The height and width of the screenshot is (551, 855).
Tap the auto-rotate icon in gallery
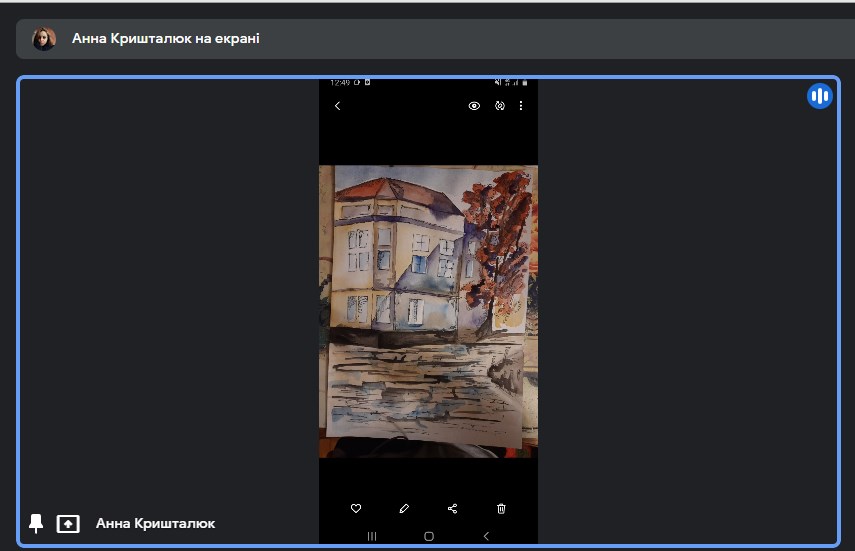499,106
